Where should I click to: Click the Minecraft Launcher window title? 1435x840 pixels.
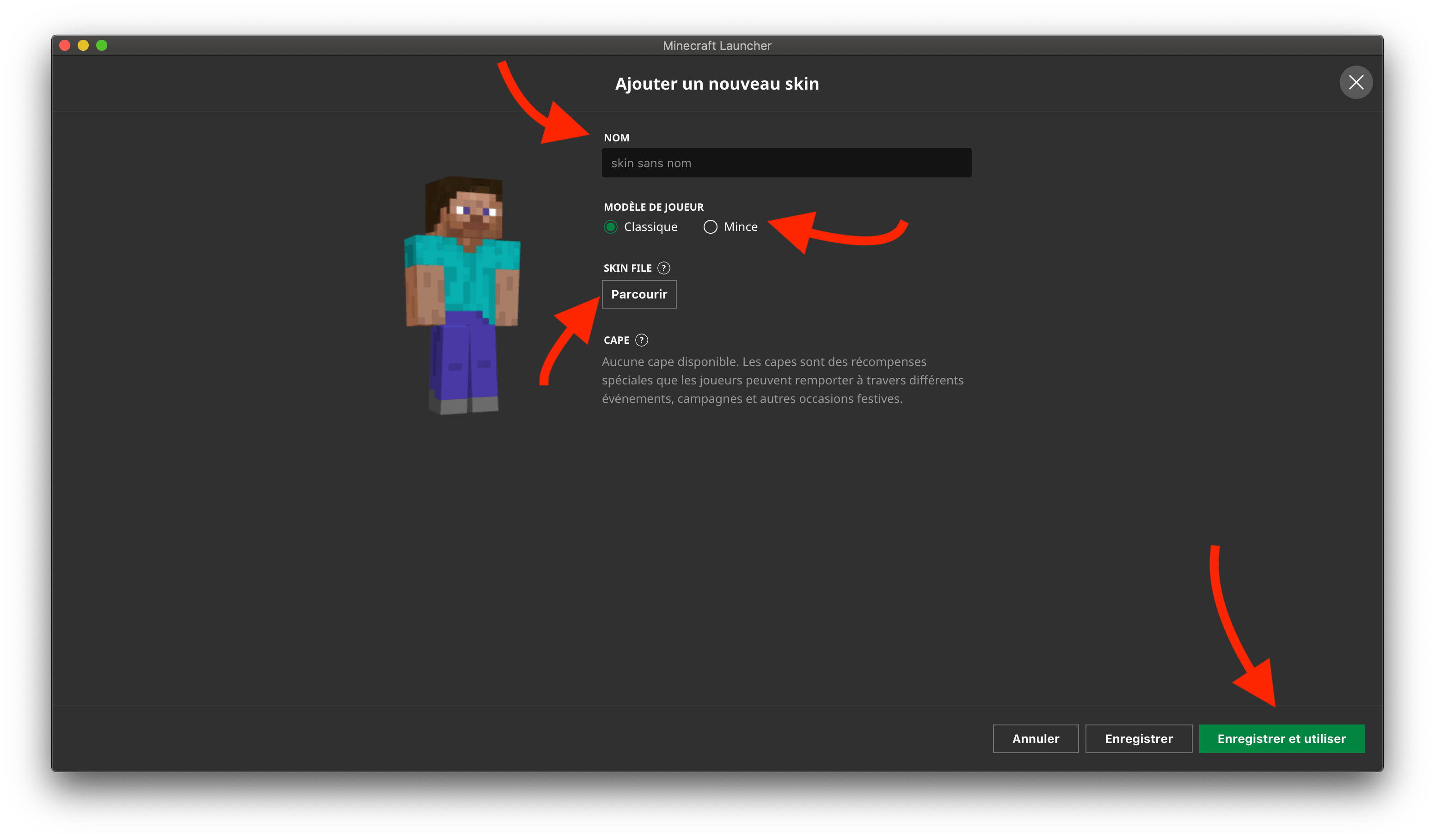[x=717, y=46]
